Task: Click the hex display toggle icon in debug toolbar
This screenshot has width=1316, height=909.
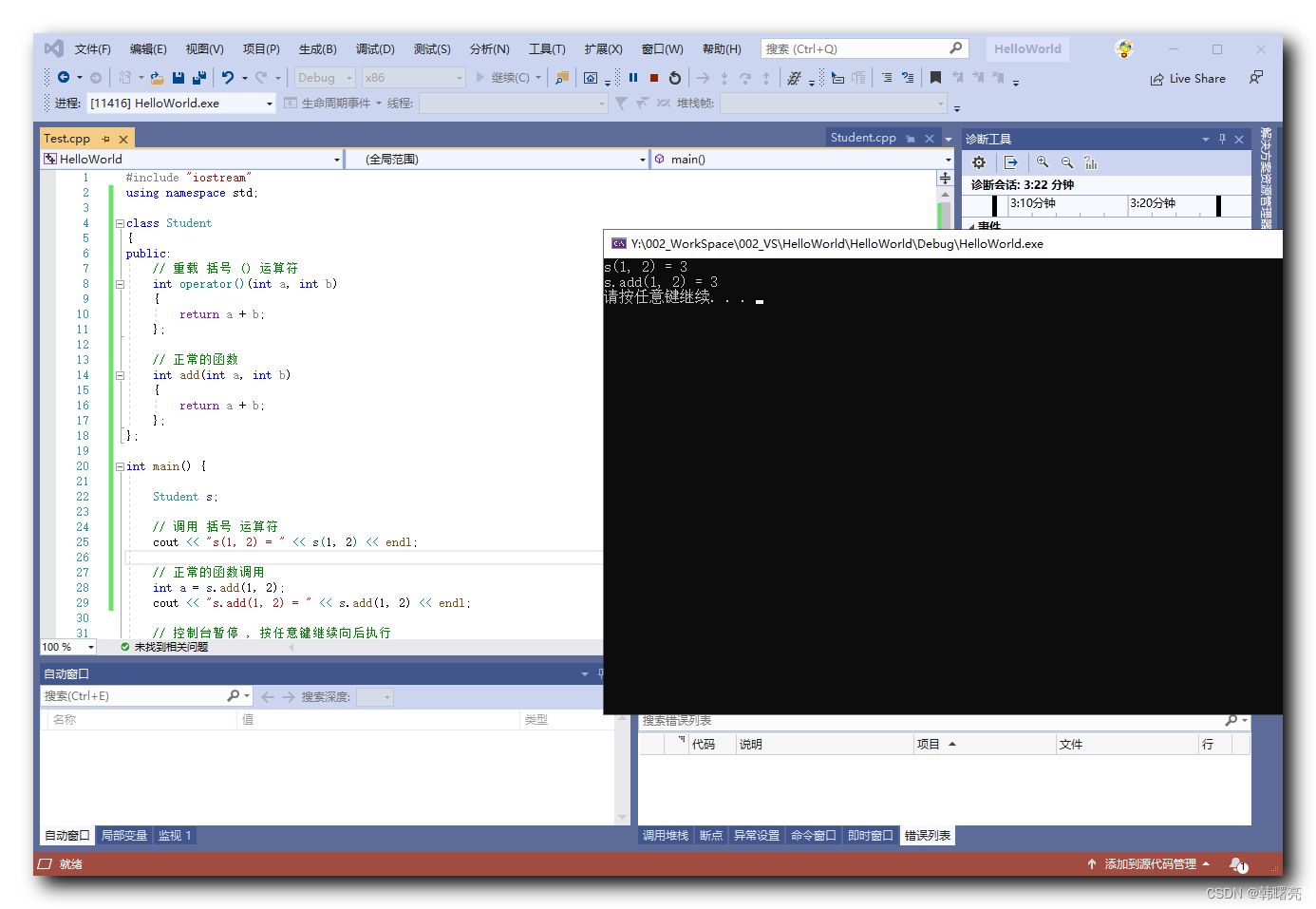Action: click(x=794, y=78)
